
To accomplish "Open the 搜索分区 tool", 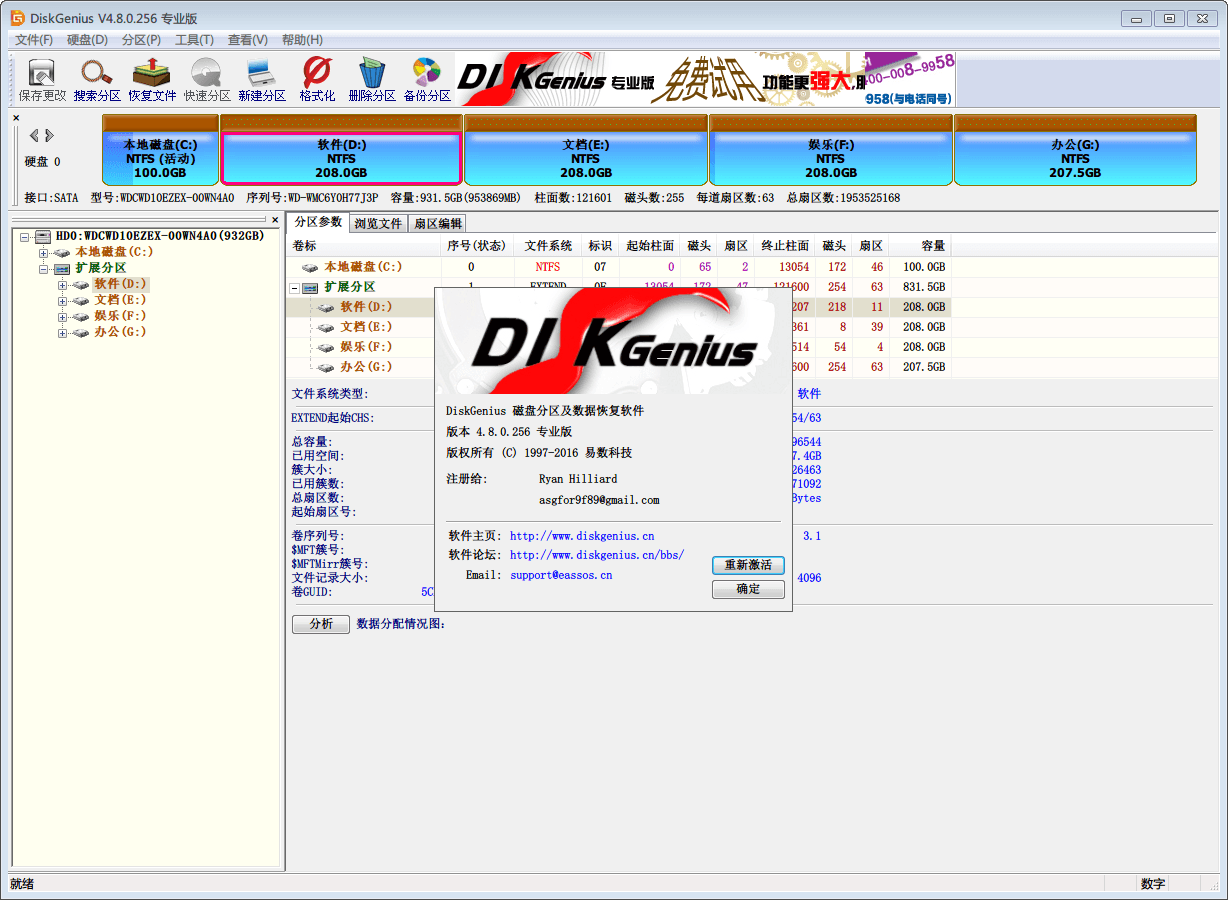I will (97, 80).
